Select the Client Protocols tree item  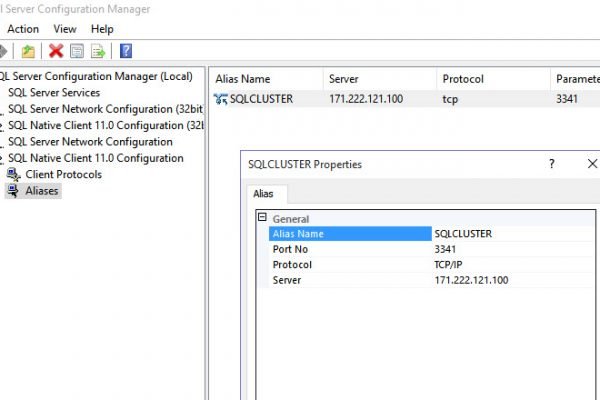pyautogui.click(x=64, y=175)
